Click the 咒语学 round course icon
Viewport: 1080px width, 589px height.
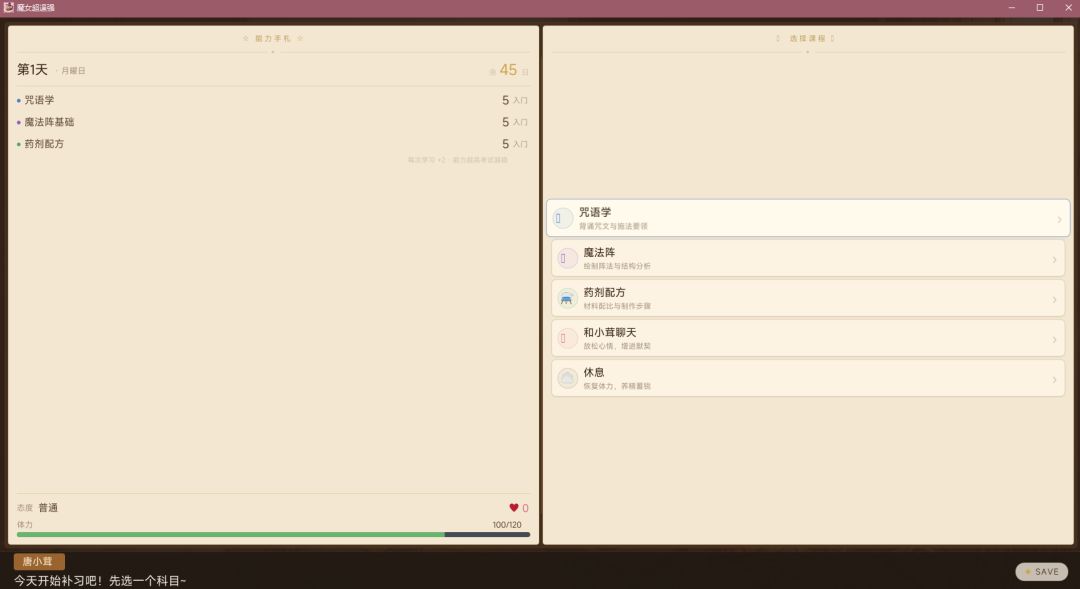(562, 218)
